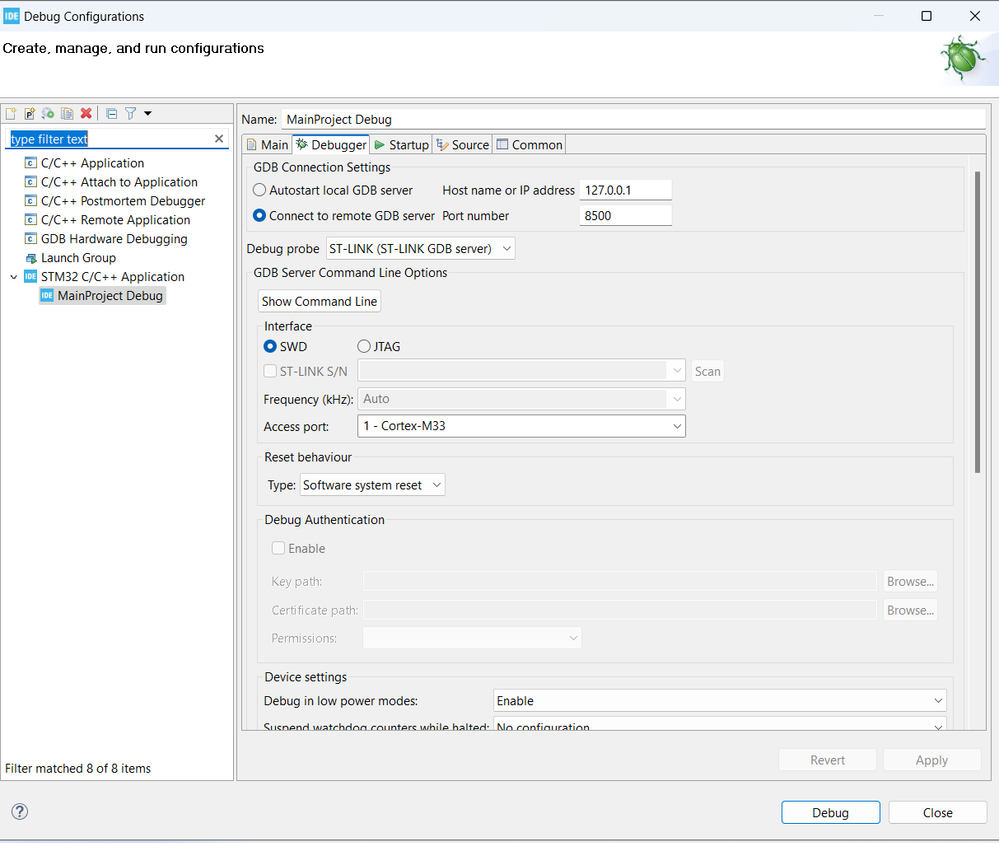
Task: Click the Show Command Line button
Action: [x=319, y=301]
